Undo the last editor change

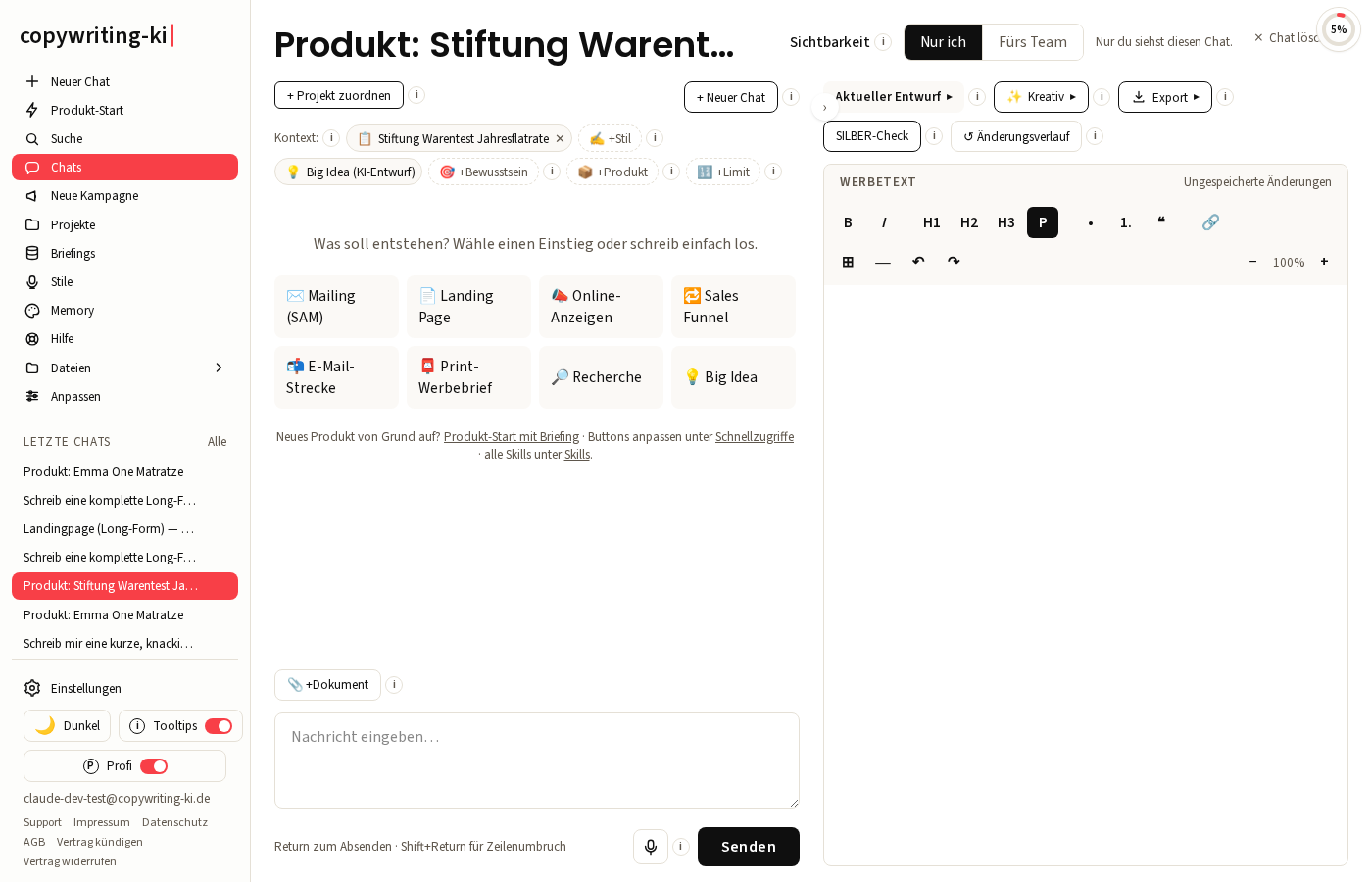tap(918, 262)
